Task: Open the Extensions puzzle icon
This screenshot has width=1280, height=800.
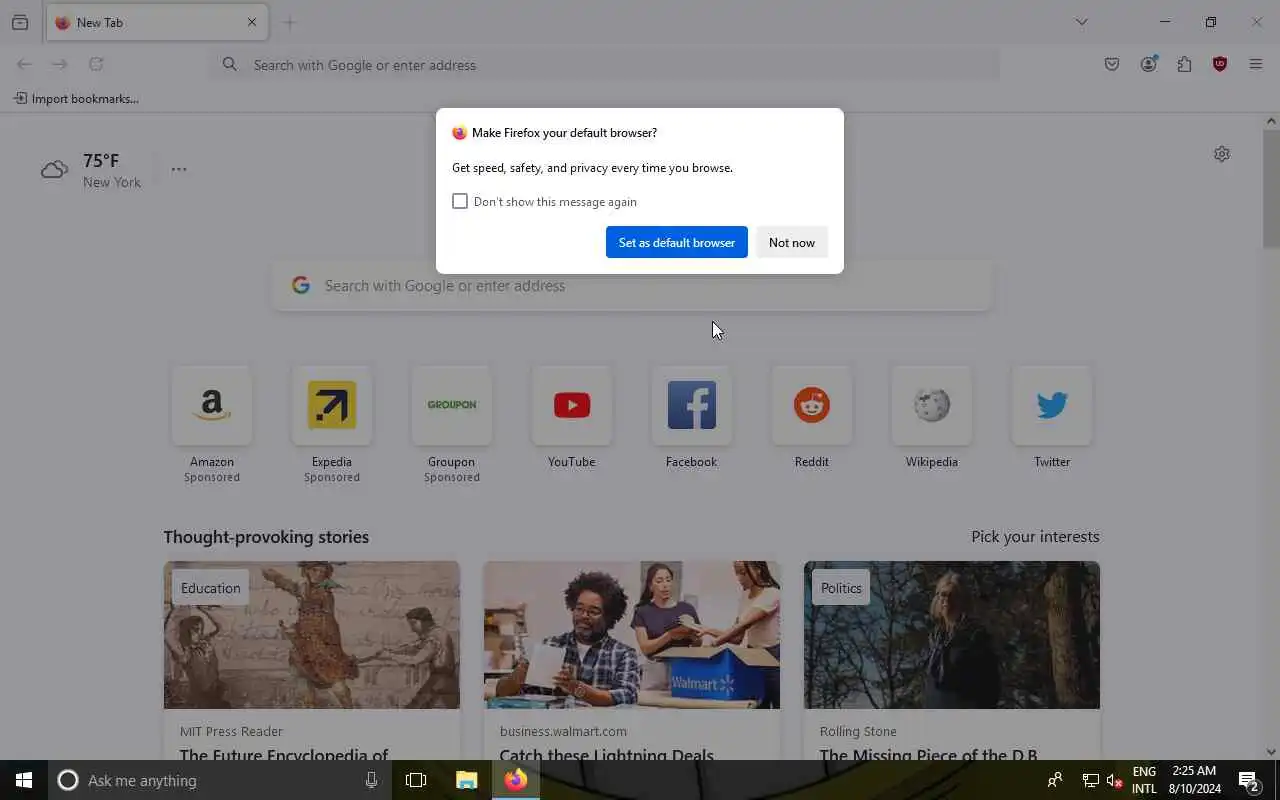Action: tap(1184, 64)
